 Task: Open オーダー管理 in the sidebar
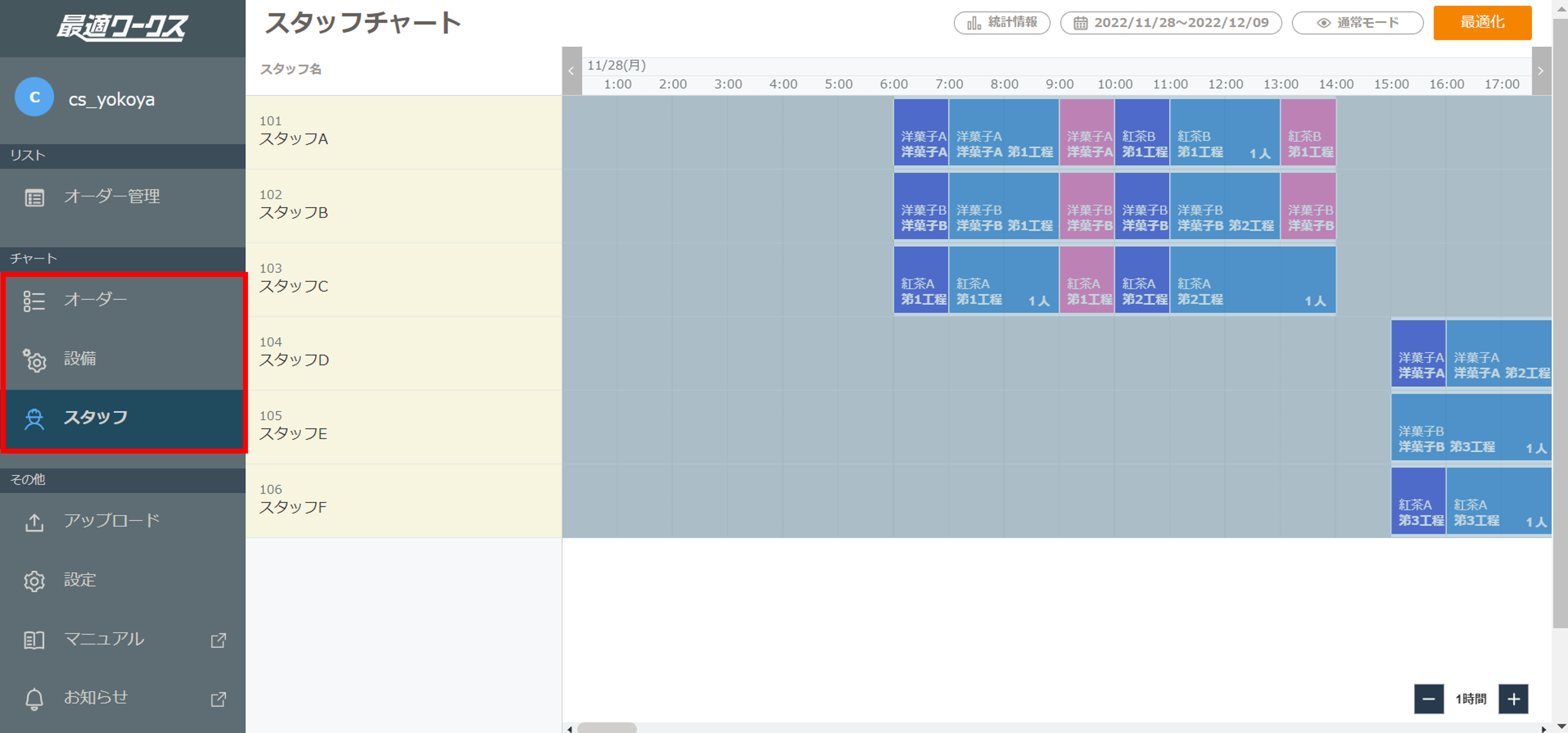[122, 197]
